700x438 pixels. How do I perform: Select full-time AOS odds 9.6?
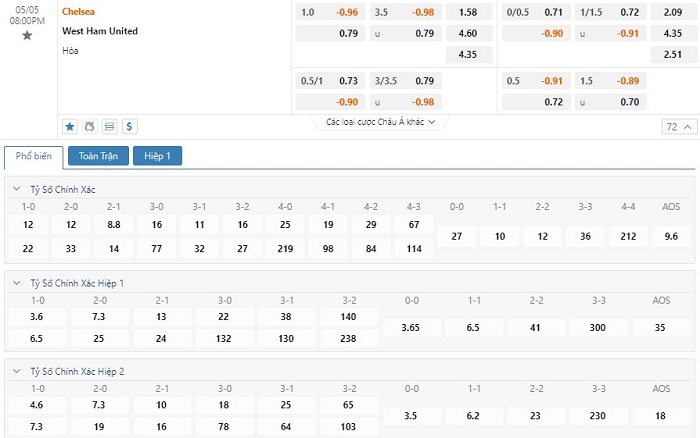[670, 236]
